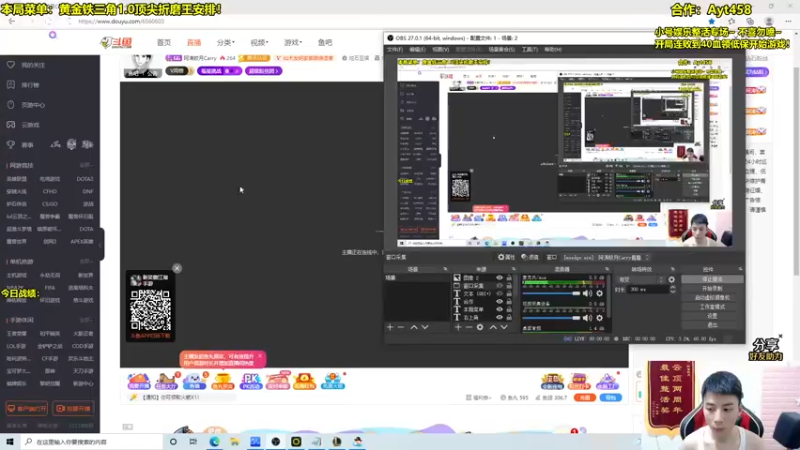Viewport: 800px width, 450px height.
Task: Toggle visibility of the 图像 2 source
Action: [x=499, y=278]
